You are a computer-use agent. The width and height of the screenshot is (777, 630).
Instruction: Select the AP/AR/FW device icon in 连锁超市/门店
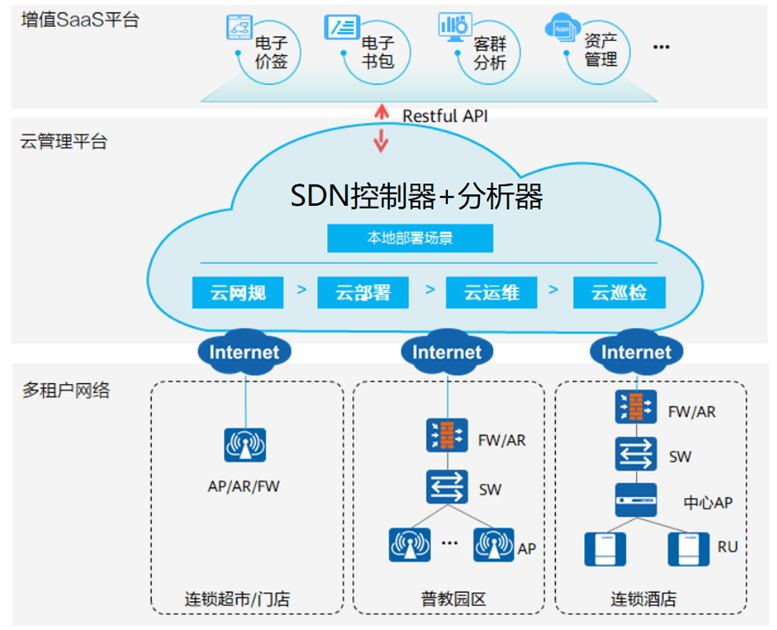pos(245,445)
